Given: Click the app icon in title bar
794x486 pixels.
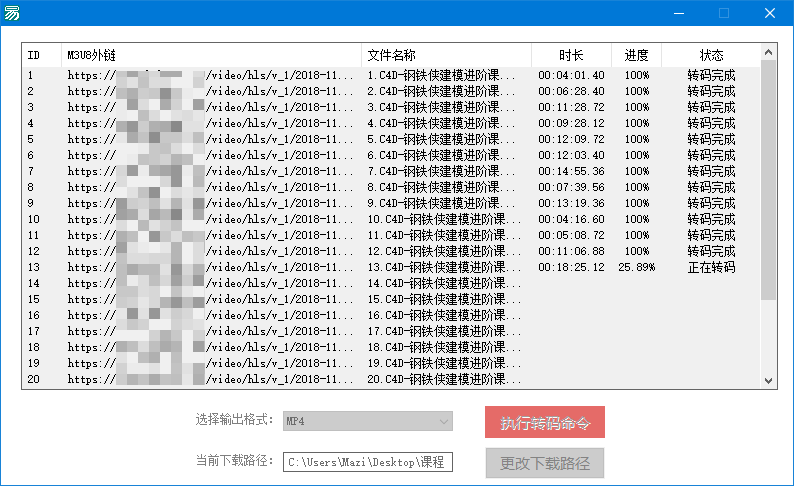Looking at the screenshot, I should coord(11,13).
